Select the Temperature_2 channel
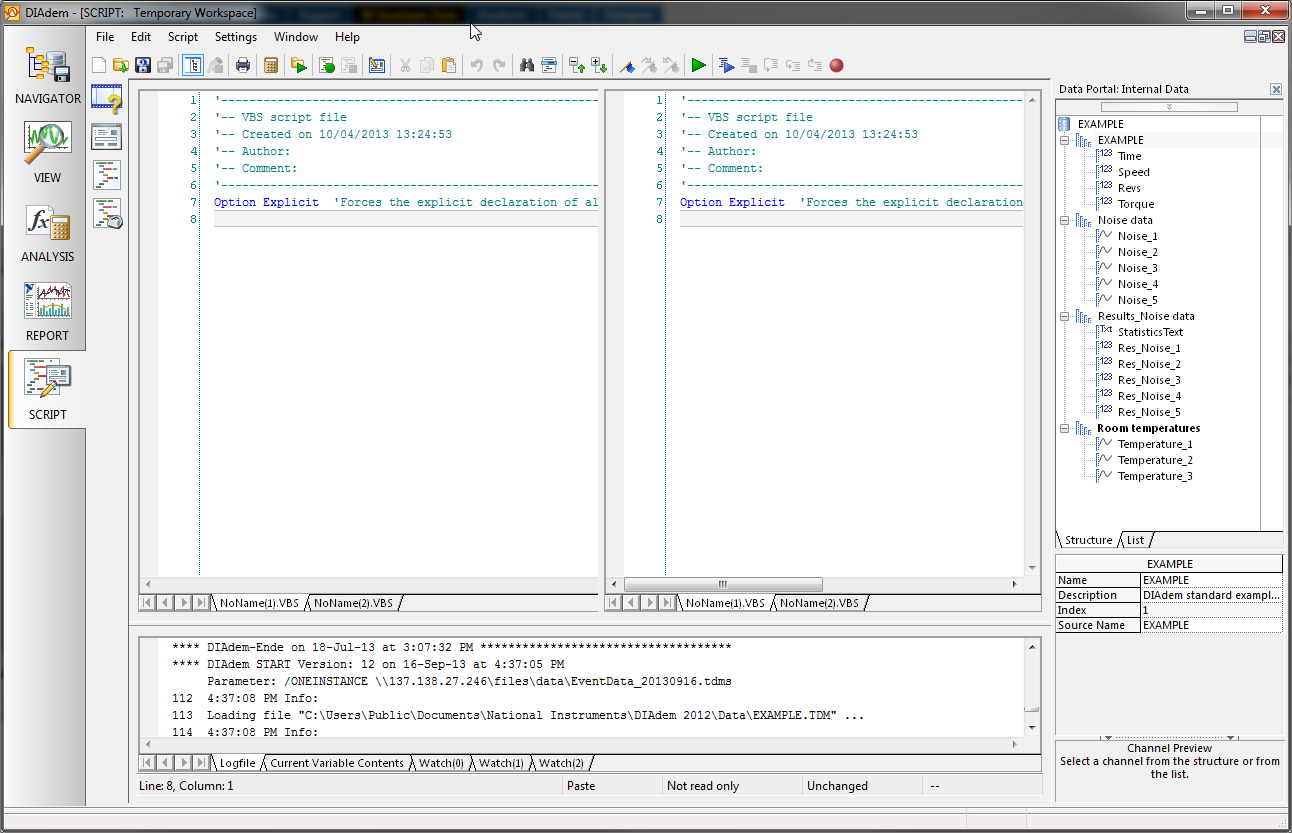 pos(1155,460)
